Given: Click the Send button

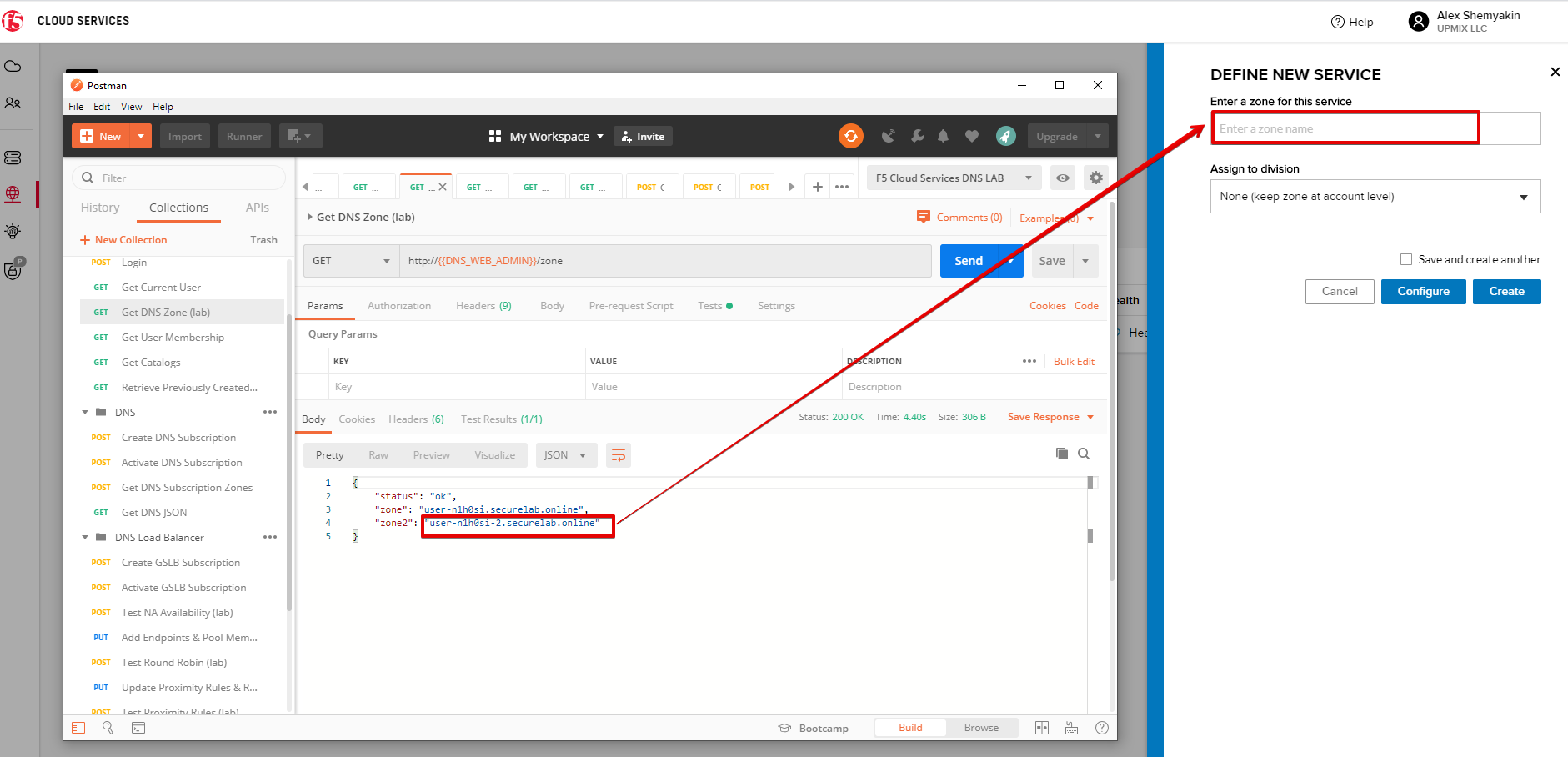Looking at the screenshot, I should click(x=968, y=261).
